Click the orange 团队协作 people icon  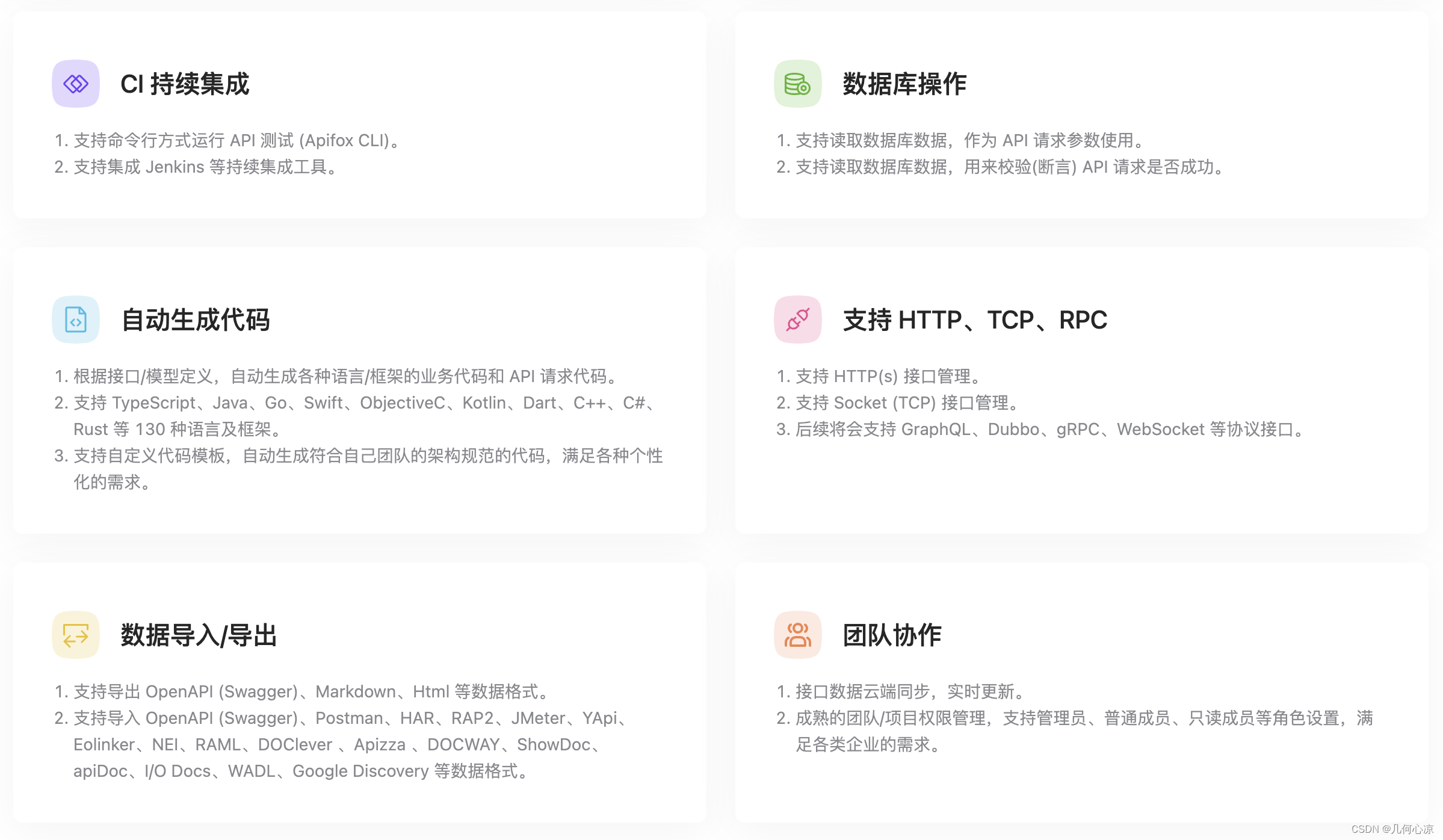pyautogui.click(x=797, y=635)
